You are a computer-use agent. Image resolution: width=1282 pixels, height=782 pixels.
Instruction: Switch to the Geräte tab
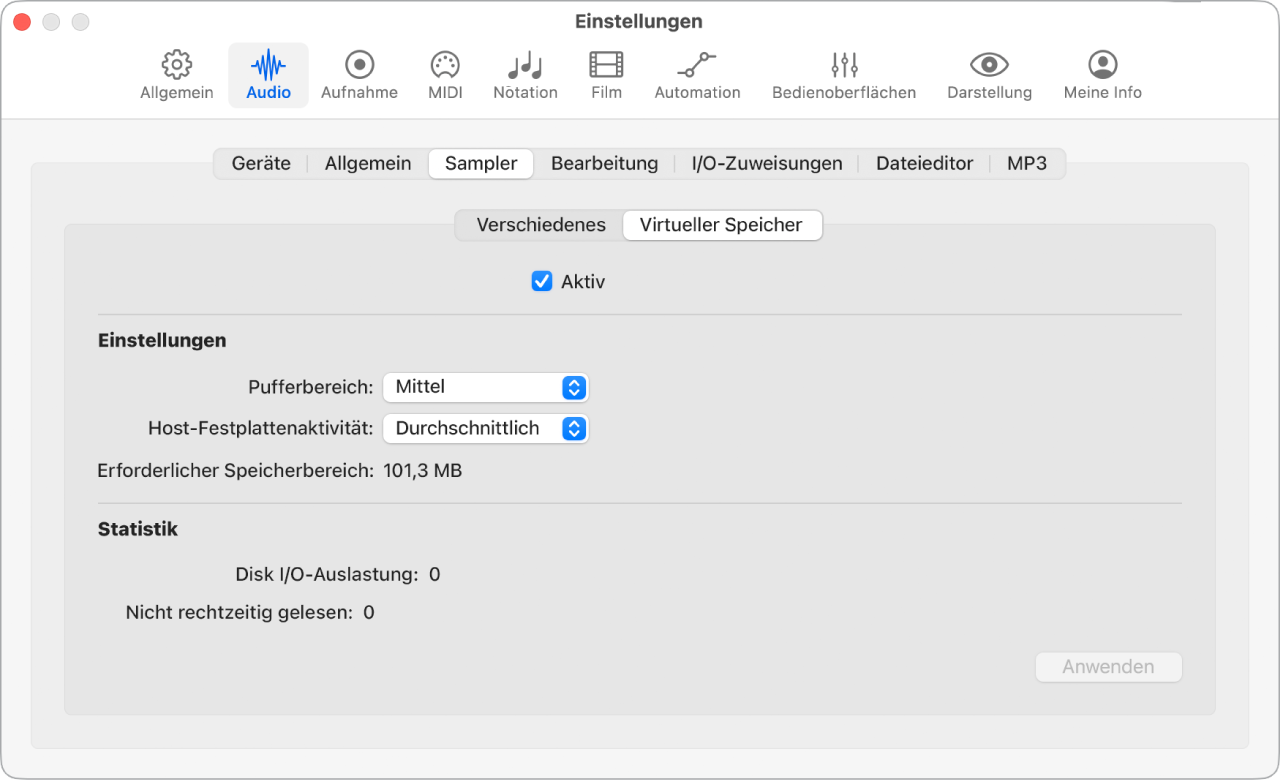(260, 163)
